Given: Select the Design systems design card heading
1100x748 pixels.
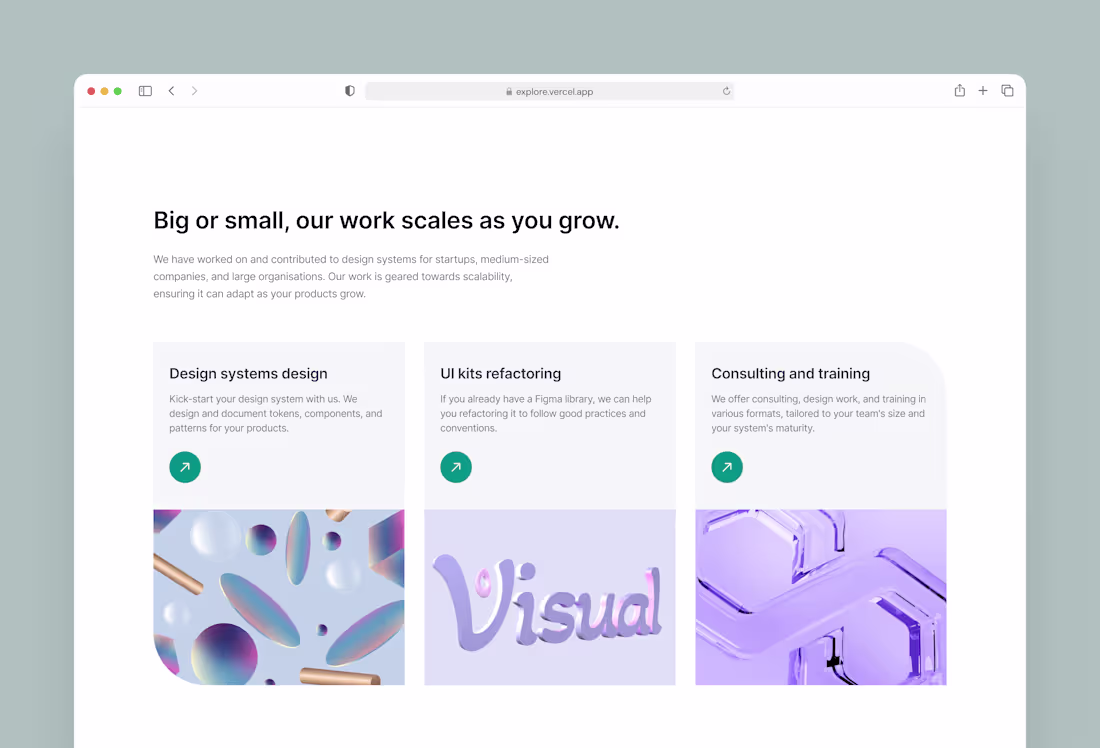Looking at the screenshot, I should pyautogui.click(x=247, y=373).
